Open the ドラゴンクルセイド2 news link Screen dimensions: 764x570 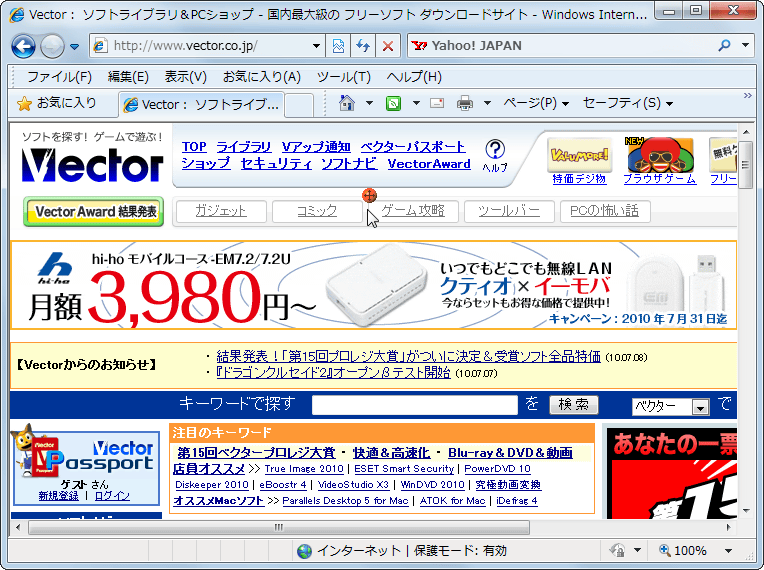coord(333,373)
